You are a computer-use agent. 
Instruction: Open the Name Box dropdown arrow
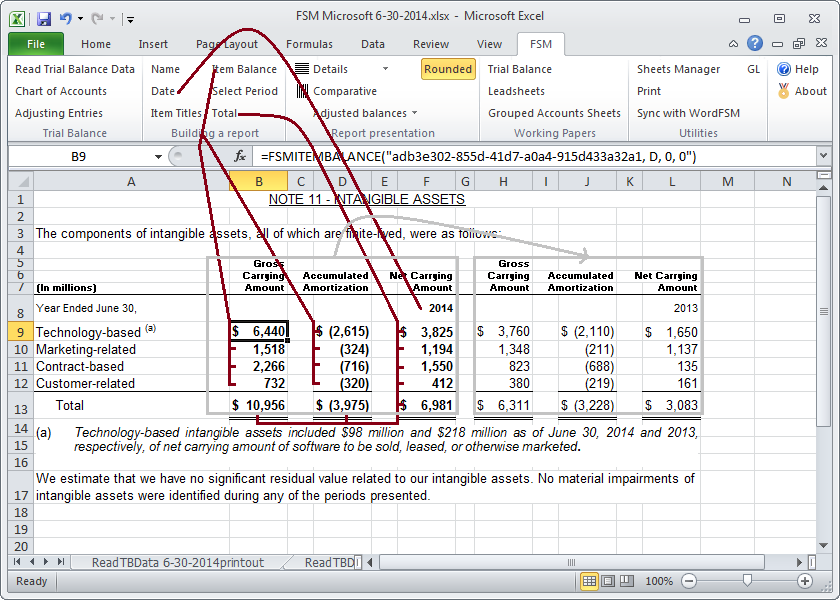point(158,157)
